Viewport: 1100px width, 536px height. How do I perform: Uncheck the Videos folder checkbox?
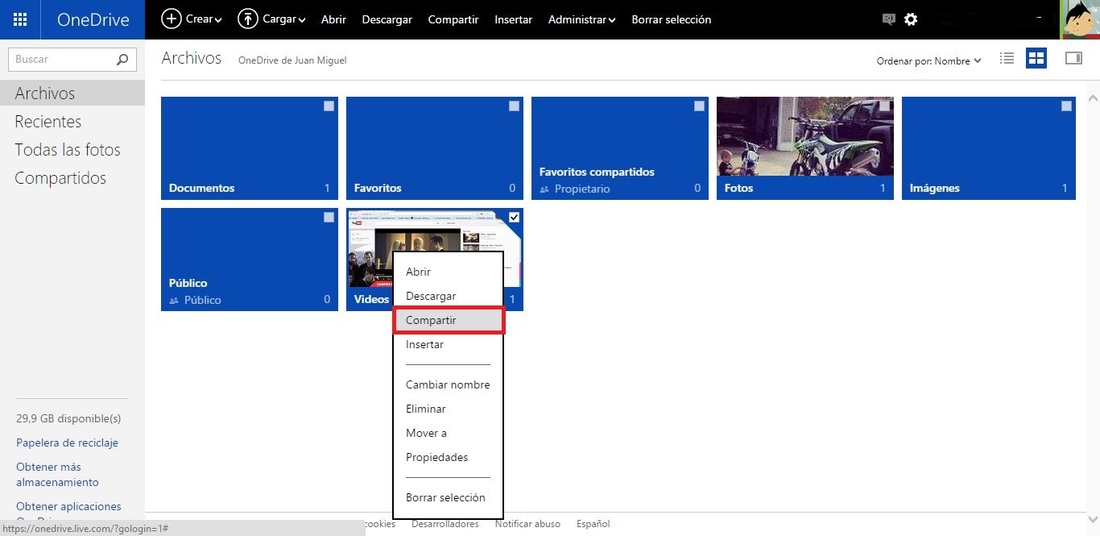[x=514, y=217]
